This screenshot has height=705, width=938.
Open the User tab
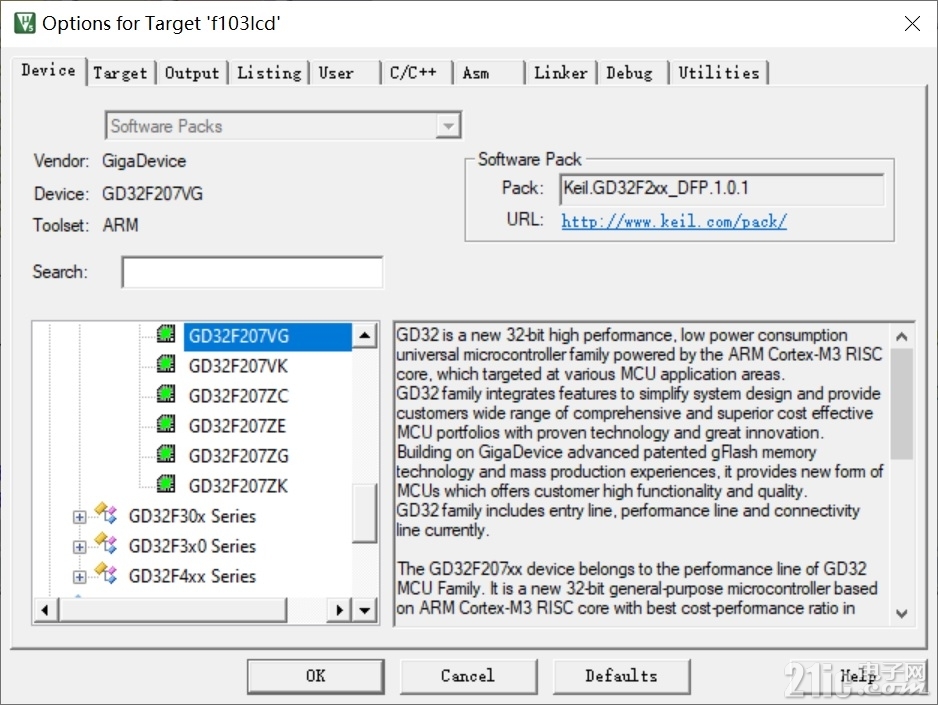[x=345, y=73]
